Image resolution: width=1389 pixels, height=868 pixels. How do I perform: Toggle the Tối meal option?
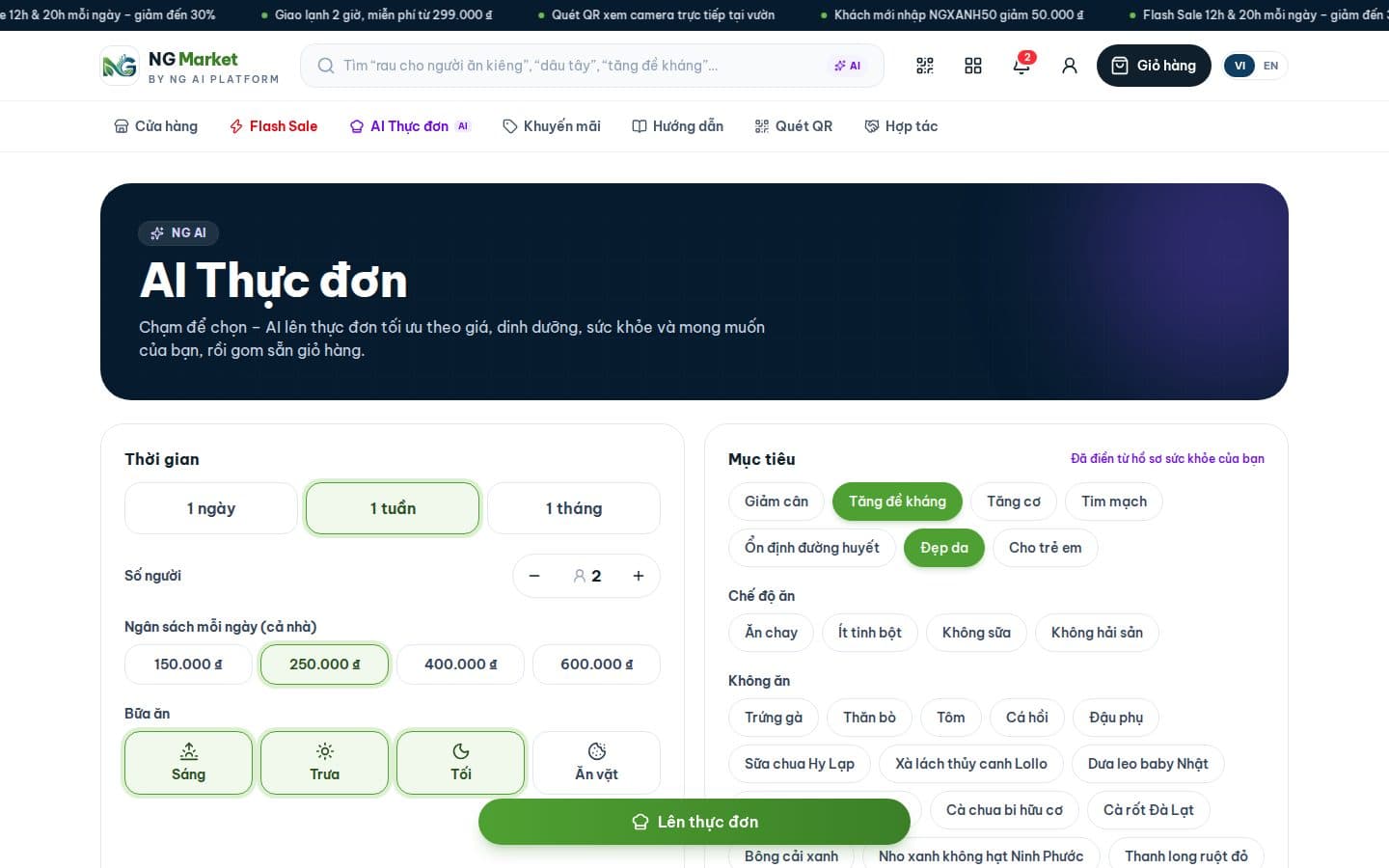(460, 763)
